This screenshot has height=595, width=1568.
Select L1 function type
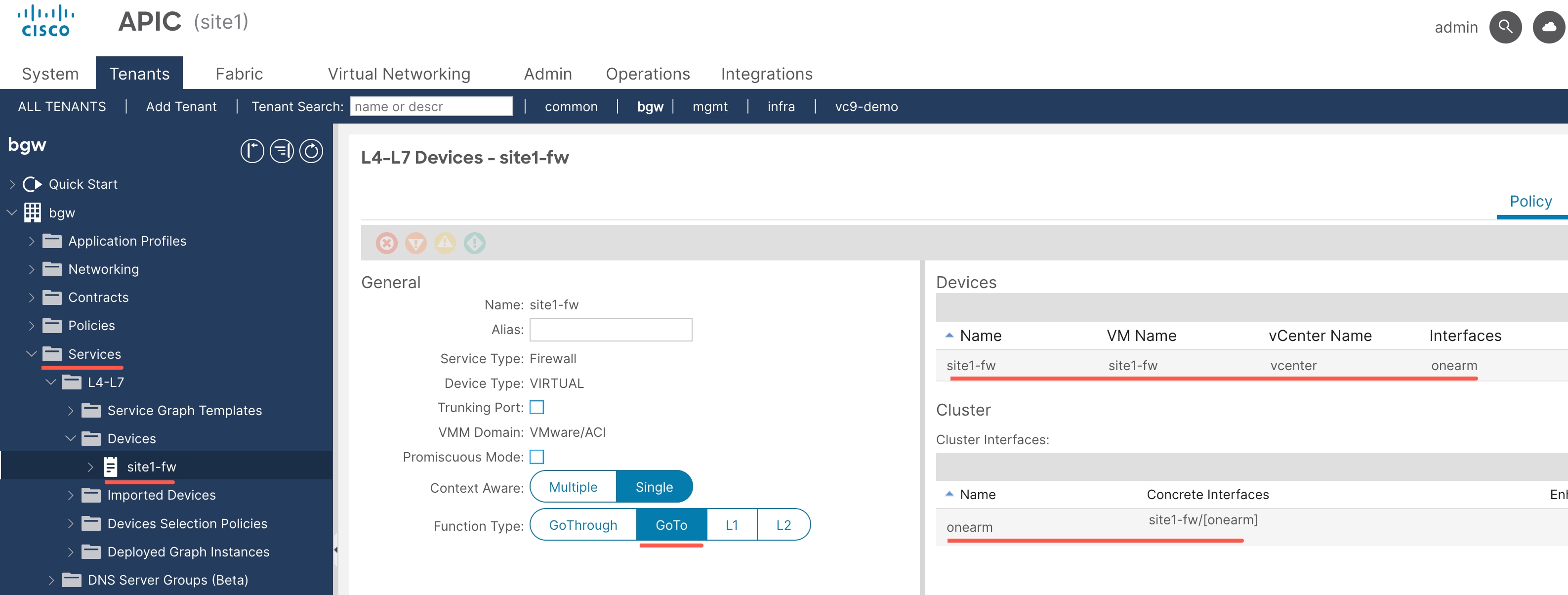[x=732, y=525]
